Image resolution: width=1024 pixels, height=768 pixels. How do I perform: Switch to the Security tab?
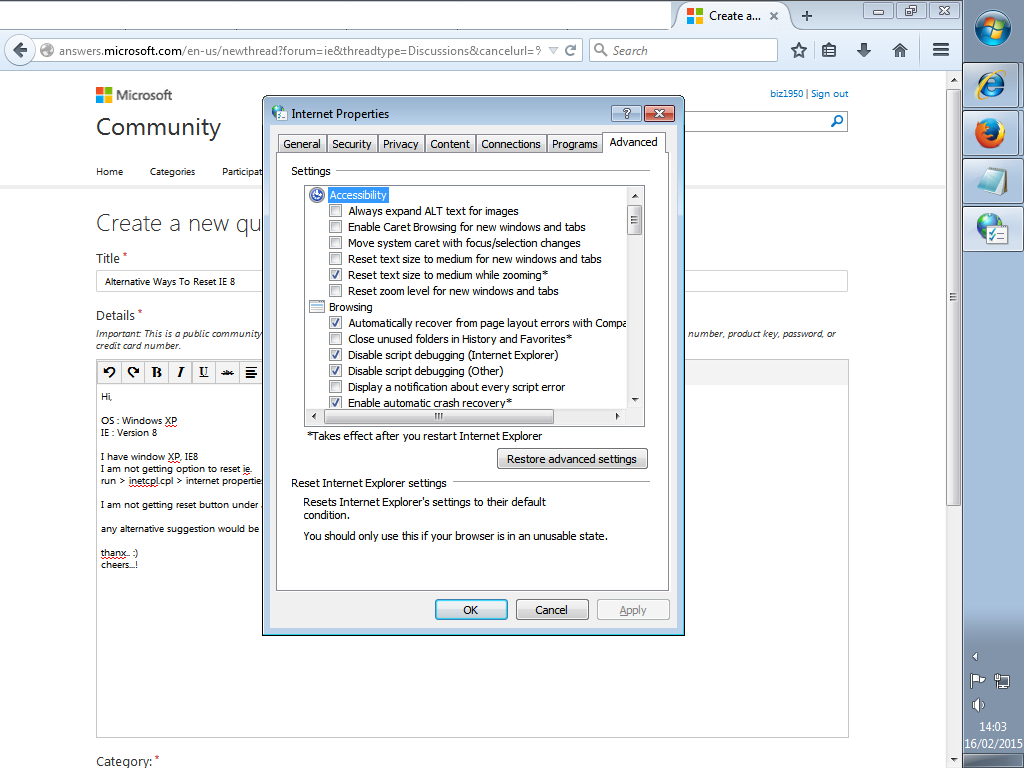tap(351, 144)
